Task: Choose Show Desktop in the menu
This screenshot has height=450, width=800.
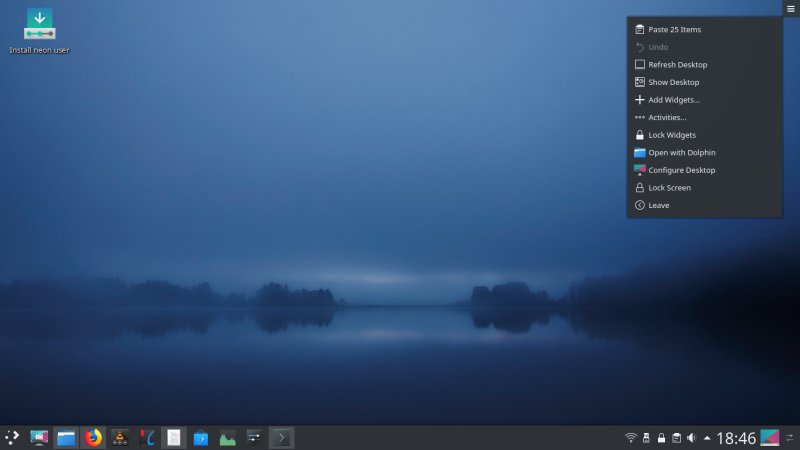Action: point(705,82)
